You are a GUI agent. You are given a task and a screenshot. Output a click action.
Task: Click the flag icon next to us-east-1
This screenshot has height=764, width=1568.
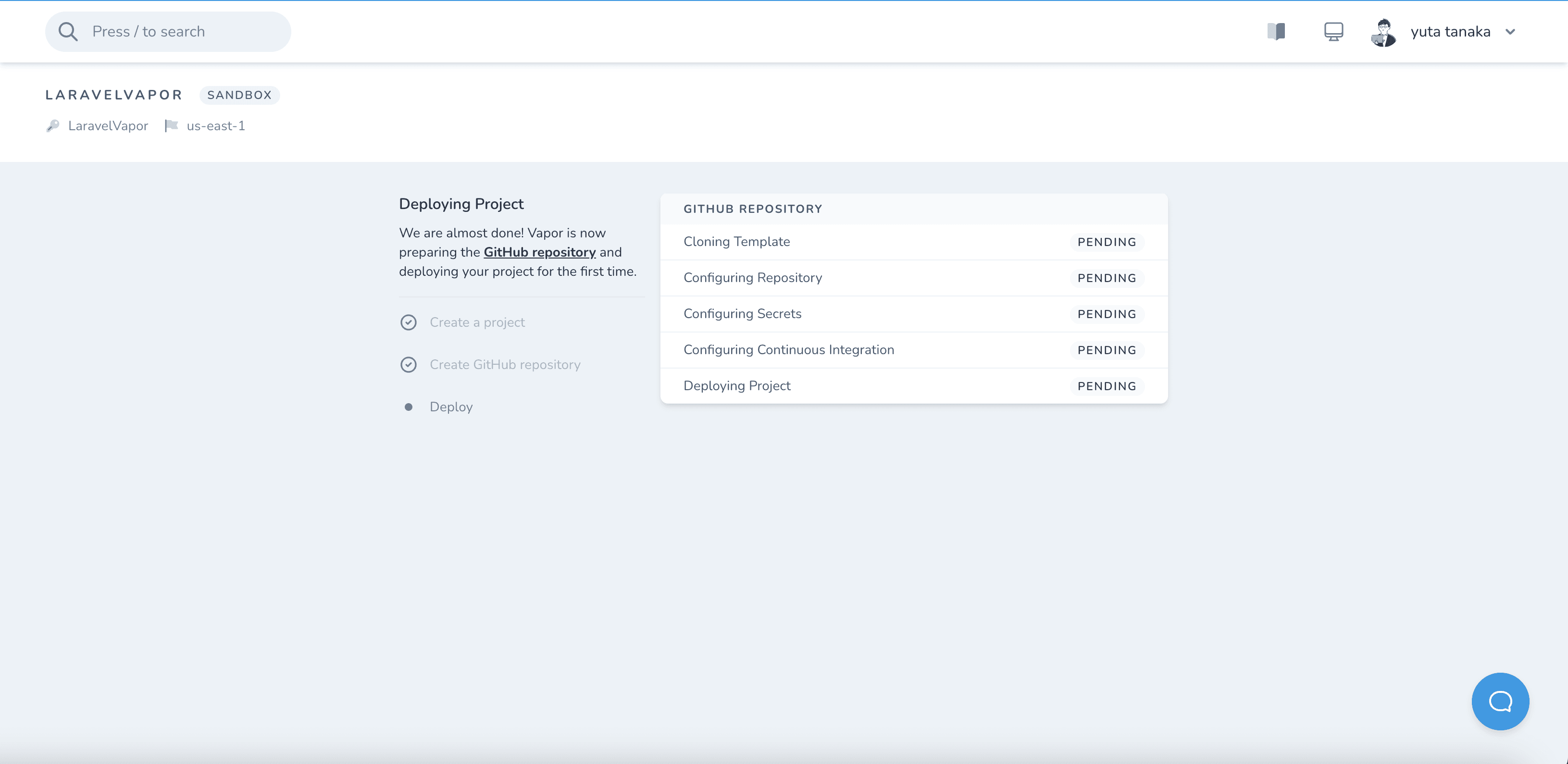(x=171, y=126)
